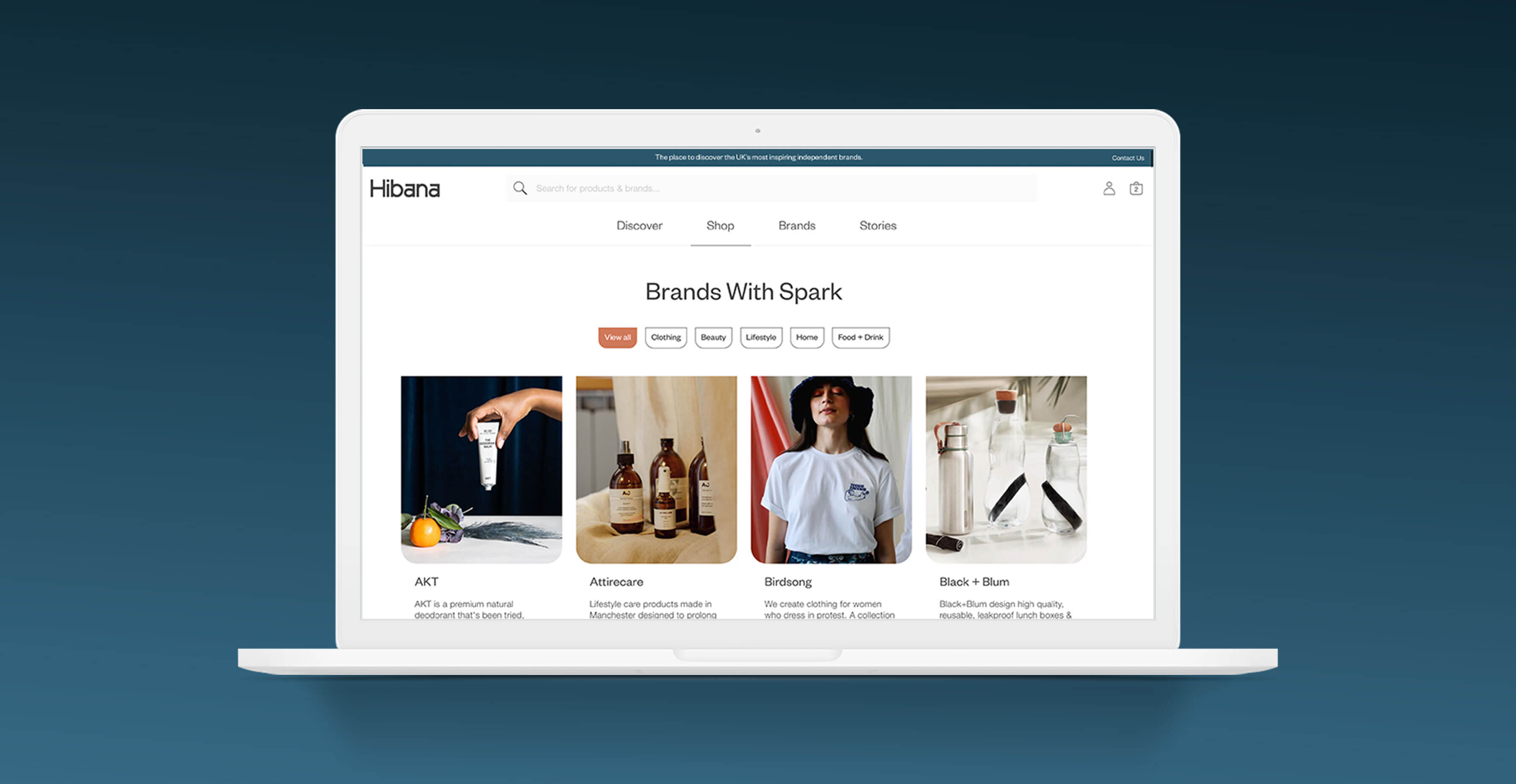Filter brands by Lifestyle
Image resolution: width=1516 pixels, height=784 pixels.
point(761,337)
